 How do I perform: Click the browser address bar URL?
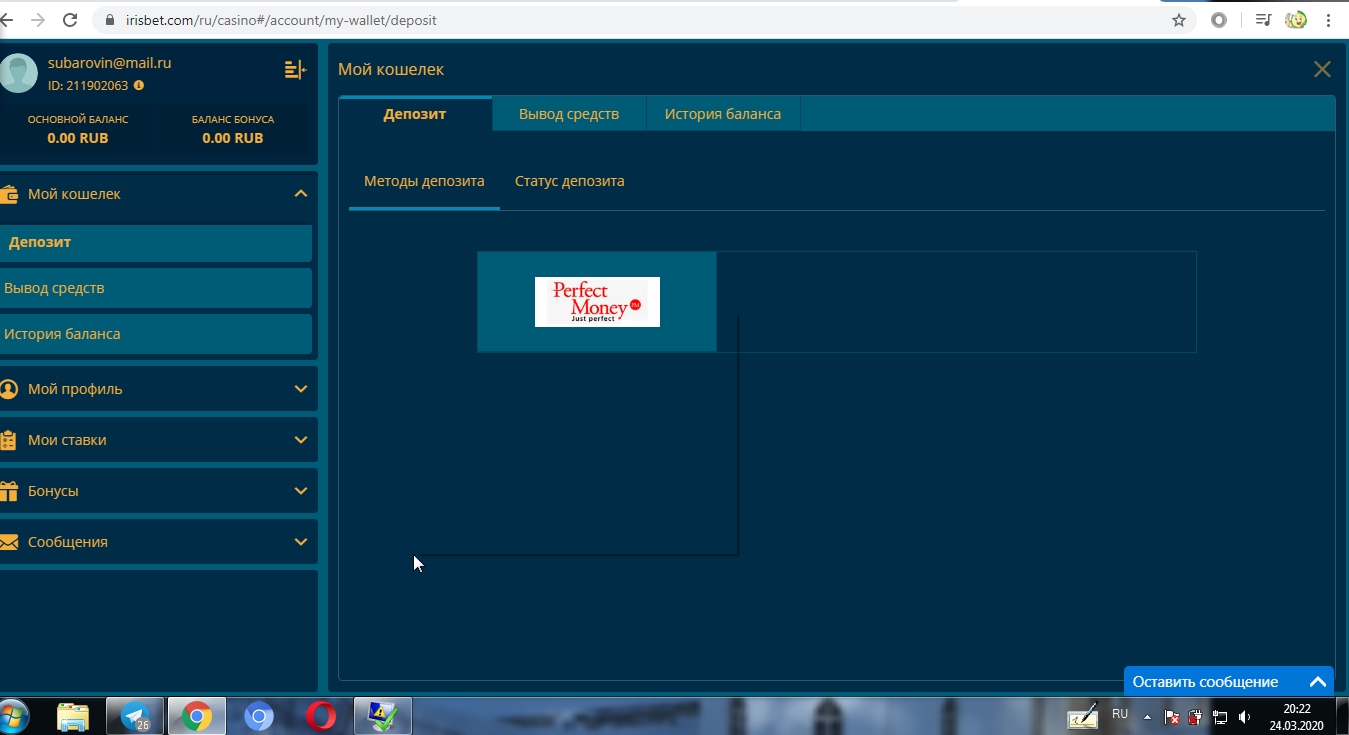tap(280, 20)
